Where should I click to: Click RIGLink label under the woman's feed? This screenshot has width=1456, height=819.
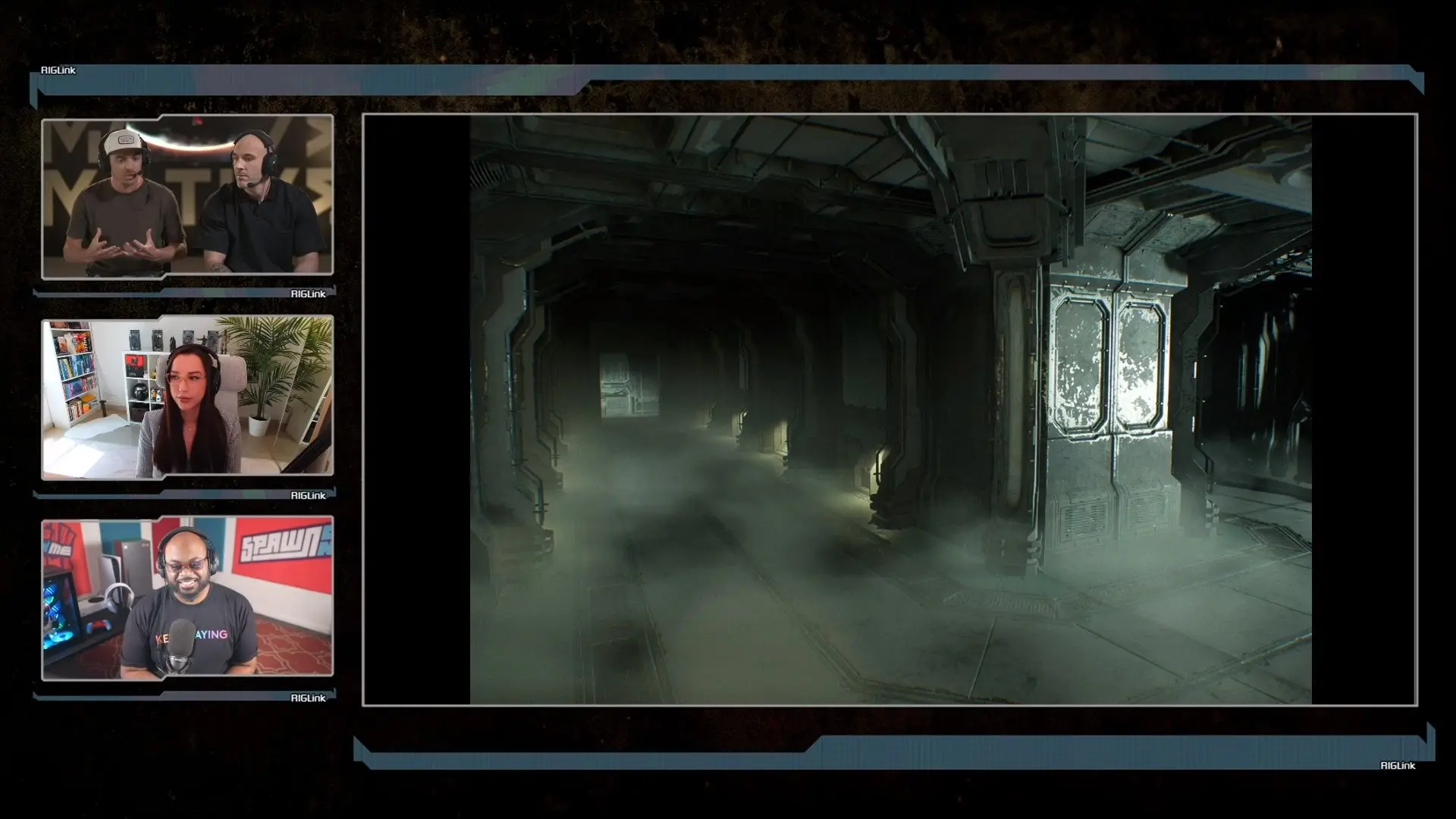tap(308, 496)
